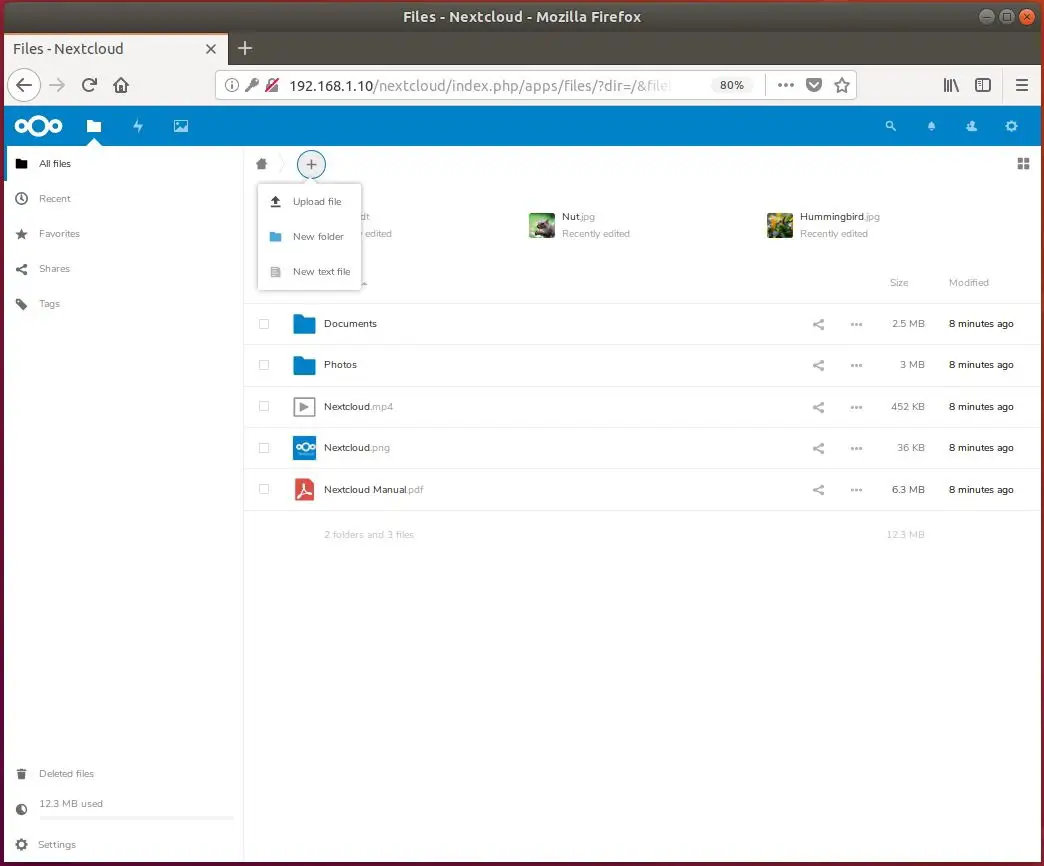Save page to Pocket

coord(814,85)
